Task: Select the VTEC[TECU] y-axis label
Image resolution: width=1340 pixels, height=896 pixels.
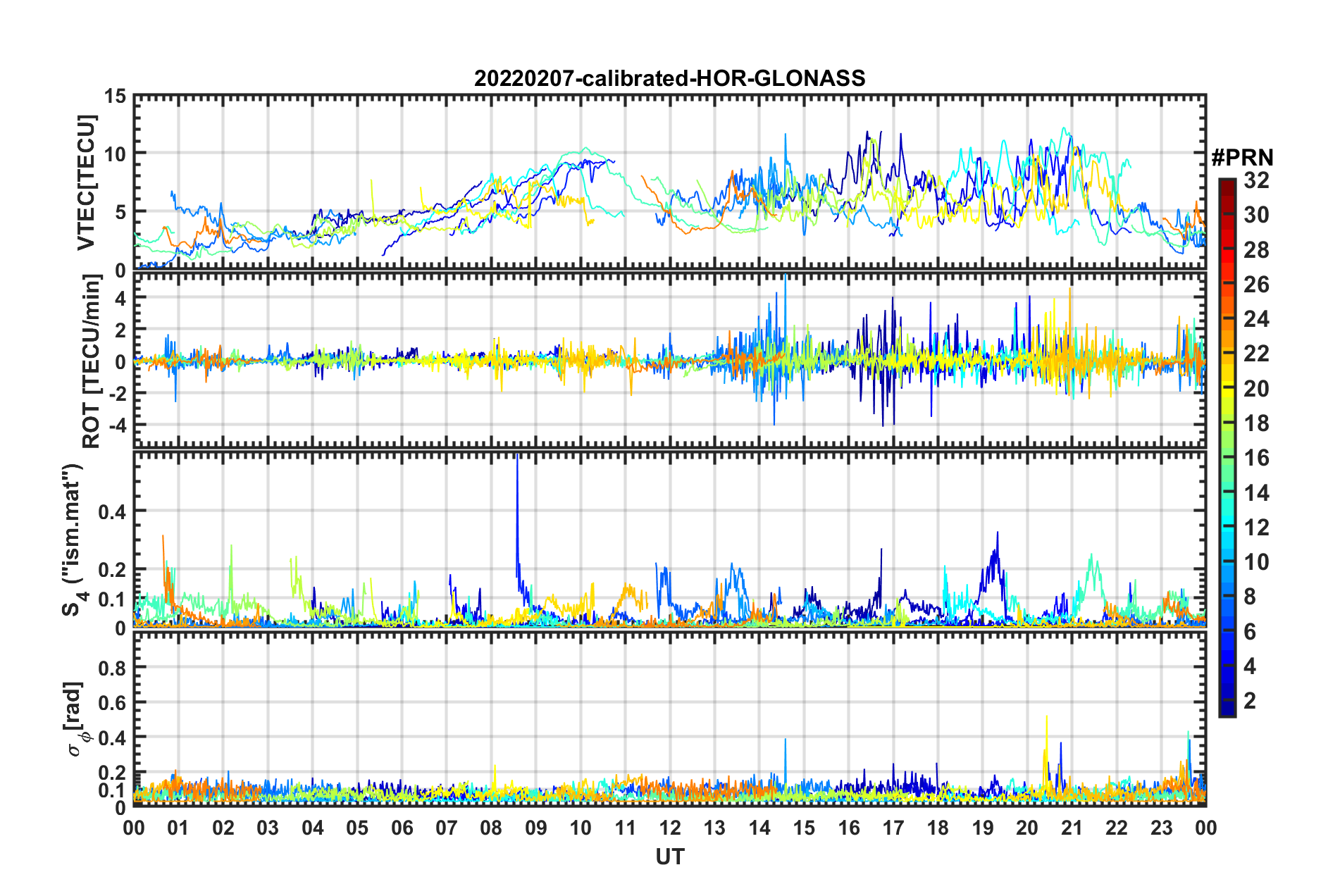Action: [86, 183]
